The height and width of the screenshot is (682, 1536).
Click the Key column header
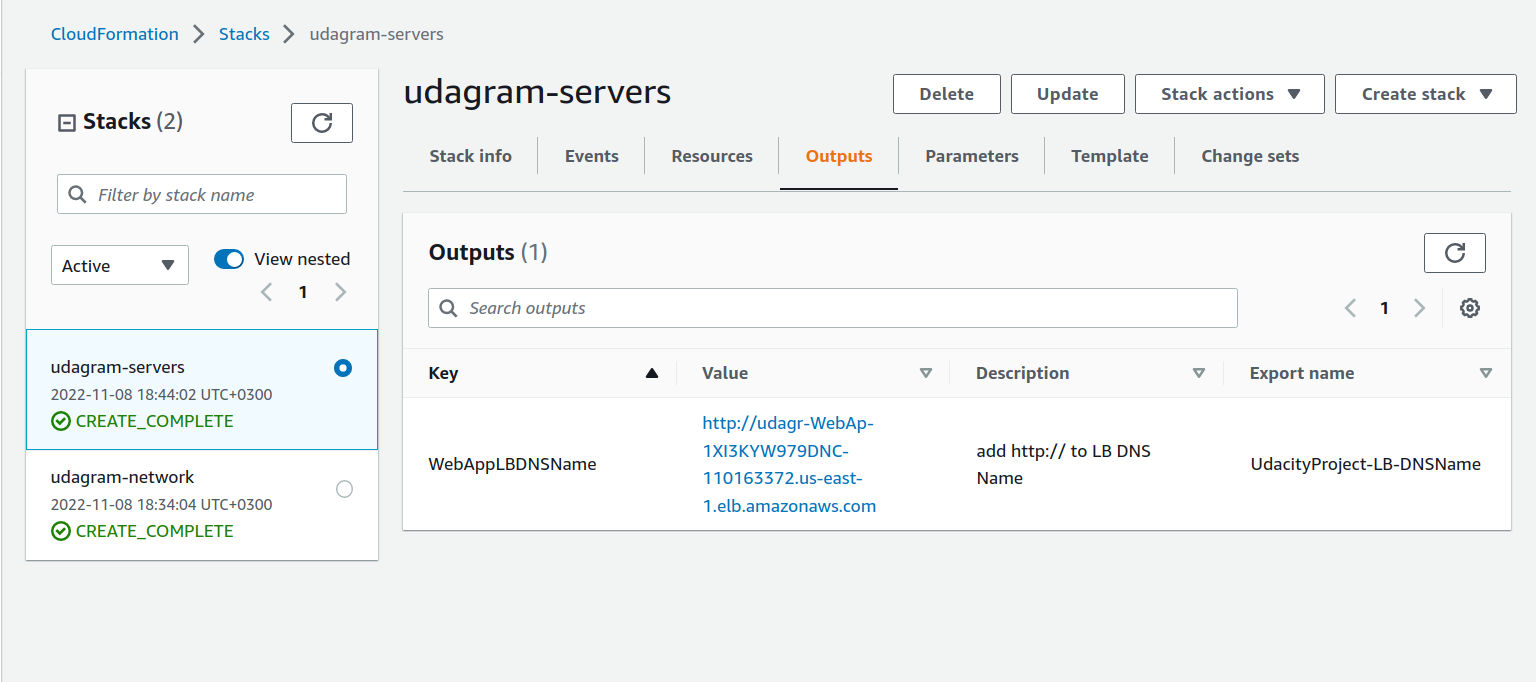(x=443, y=373)
